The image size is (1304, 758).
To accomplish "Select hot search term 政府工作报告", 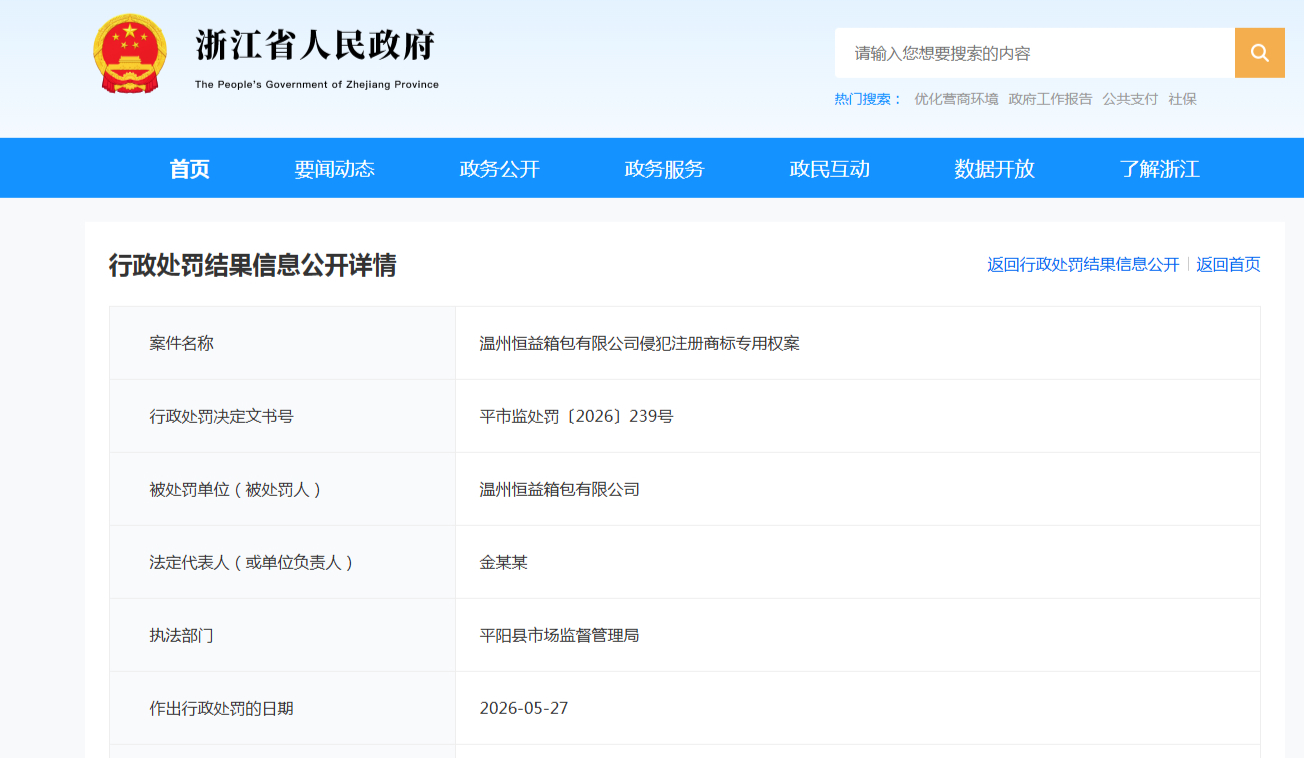I will pos(1050,99).
